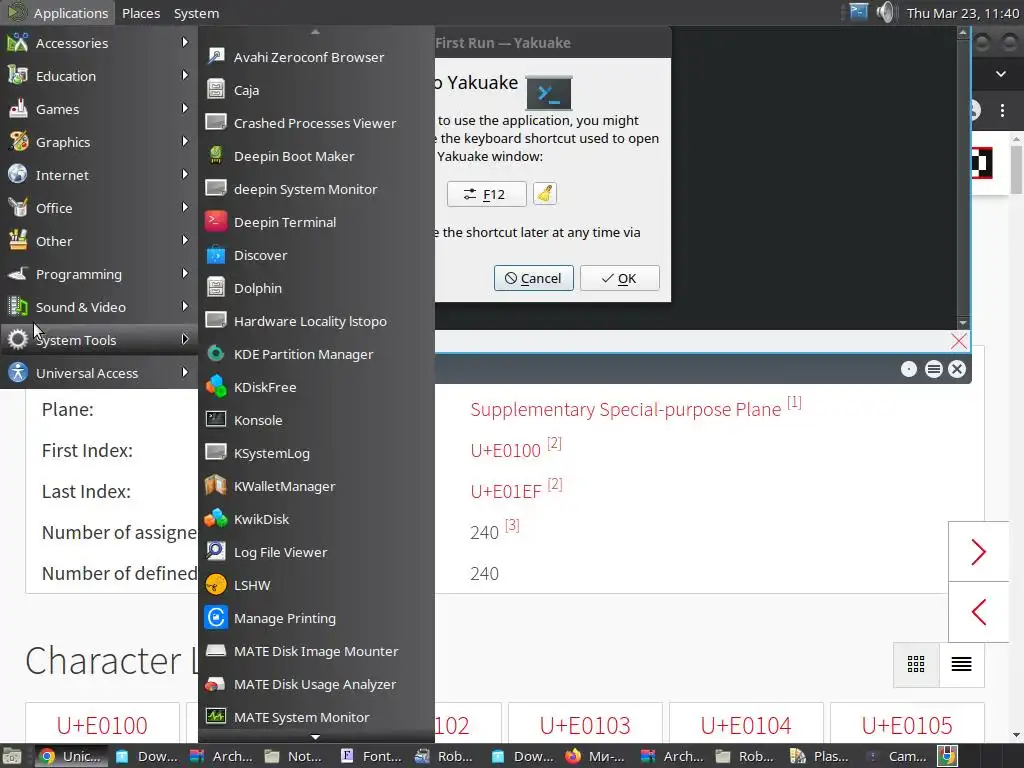Select the System Tools category

coord(99,340)
